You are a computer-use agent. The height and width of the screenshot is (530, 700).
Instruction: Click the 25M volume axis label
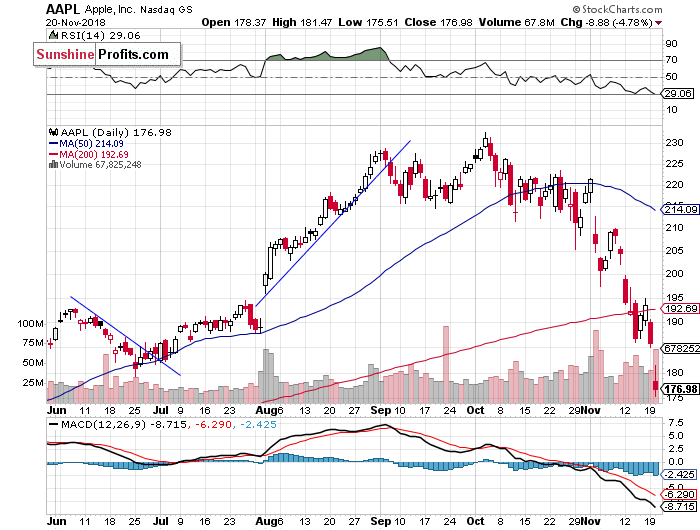click(x=33, y=383)
